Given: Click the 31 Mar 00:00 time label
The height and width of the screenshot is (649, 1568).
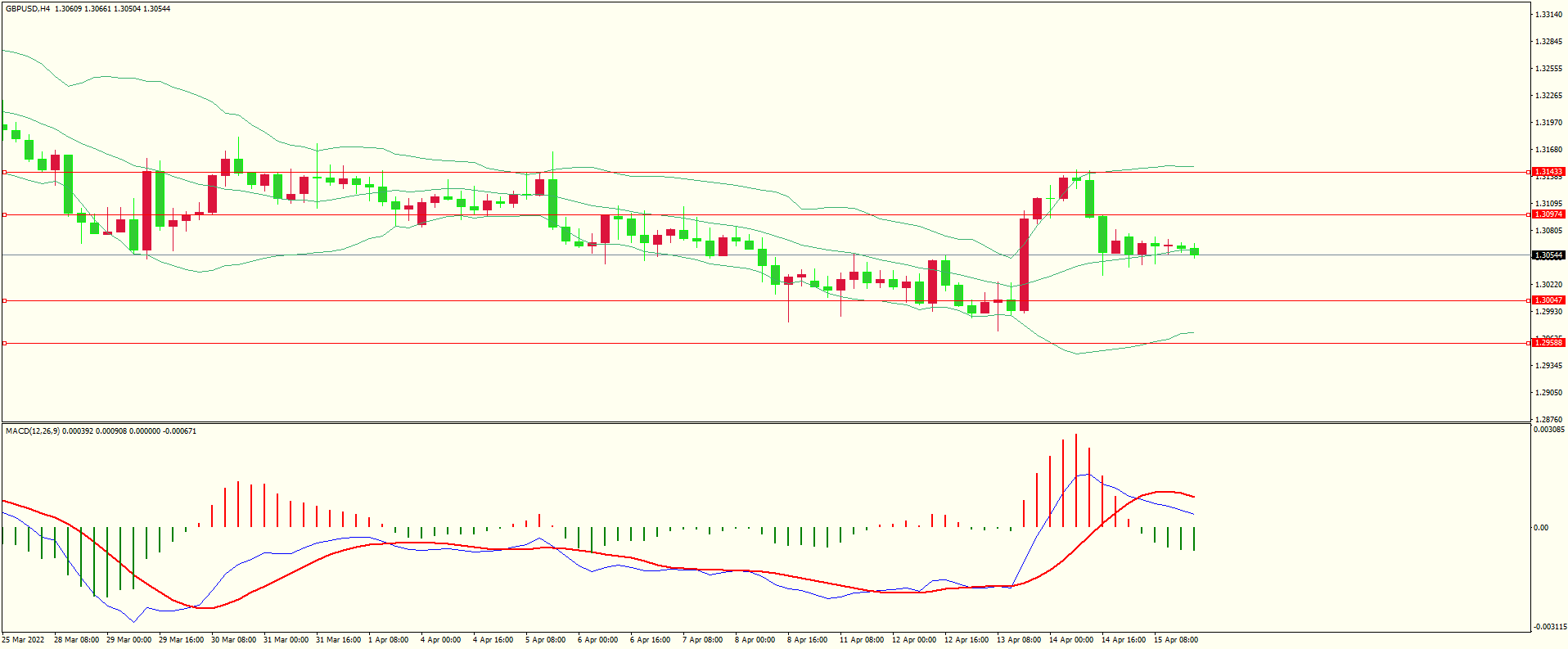Looking at the screenshot, I should (286, 640).
